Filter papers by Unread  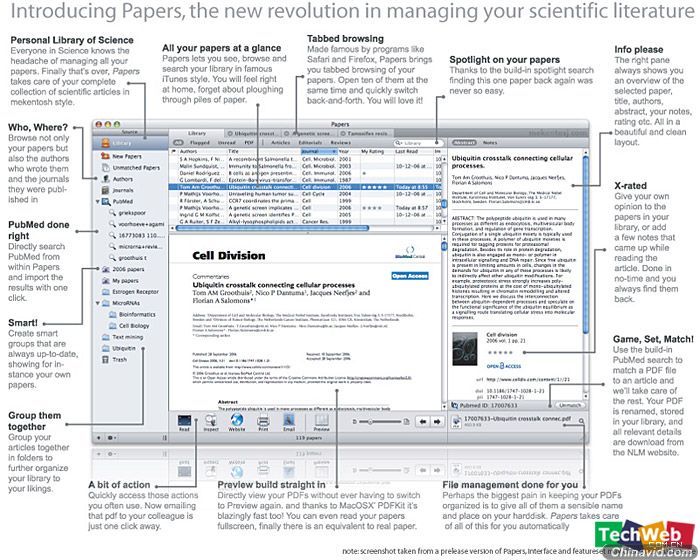point(226,142)
